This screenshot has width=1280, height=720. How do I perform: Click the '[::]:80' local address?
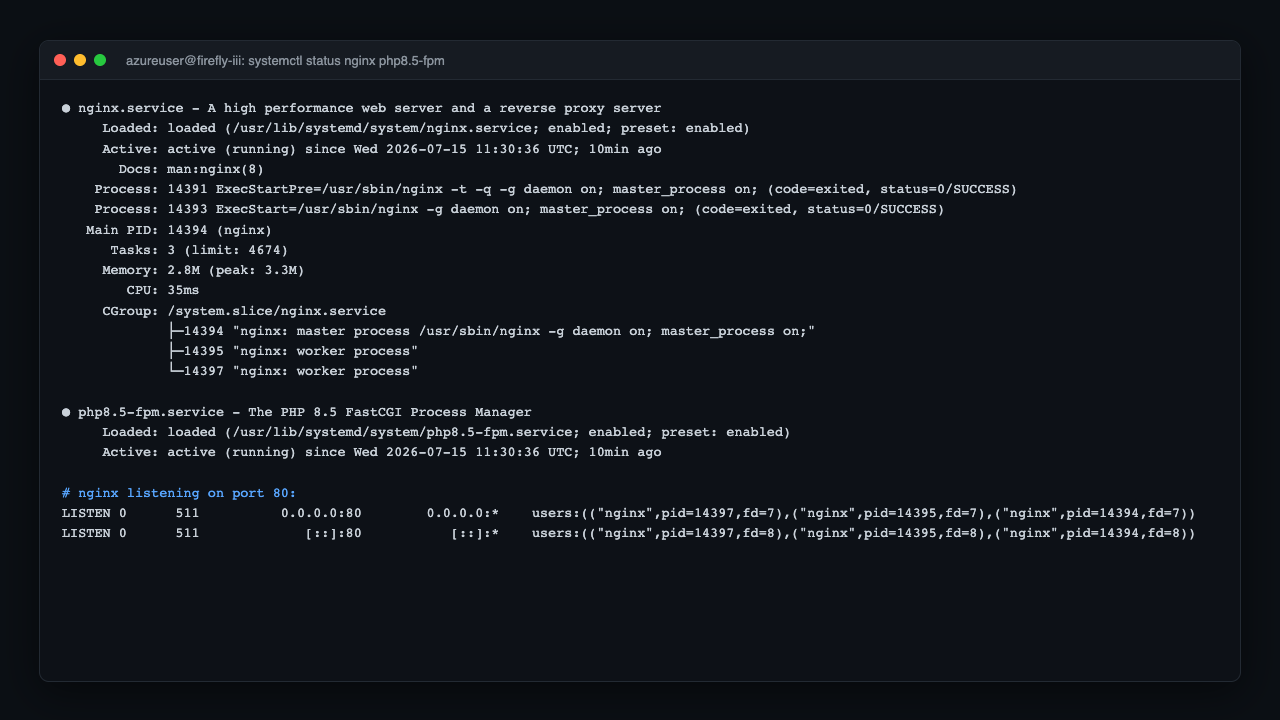coord(333,533)
